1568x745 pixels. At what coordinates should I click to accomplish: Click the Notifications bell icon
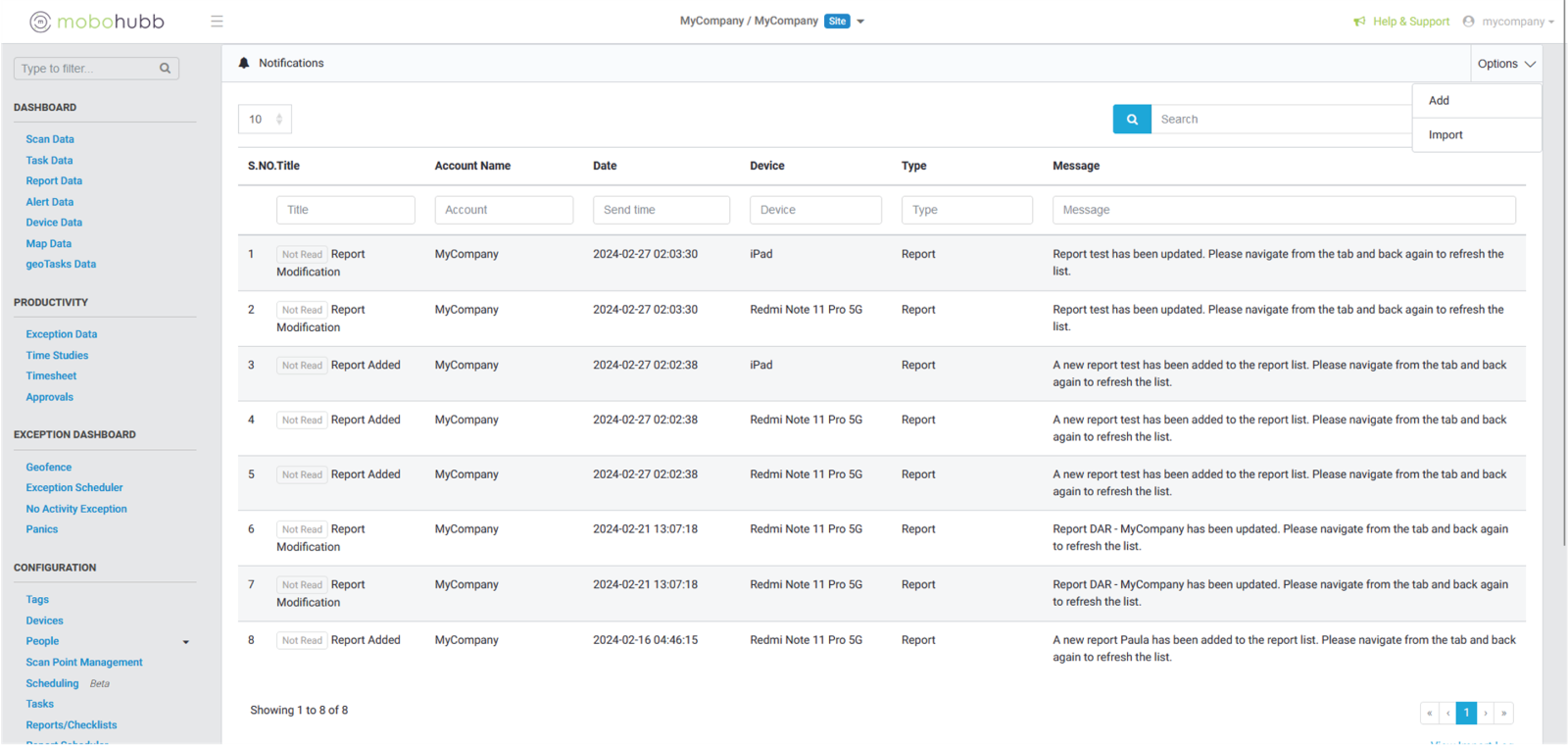click(x=244, y=63)
